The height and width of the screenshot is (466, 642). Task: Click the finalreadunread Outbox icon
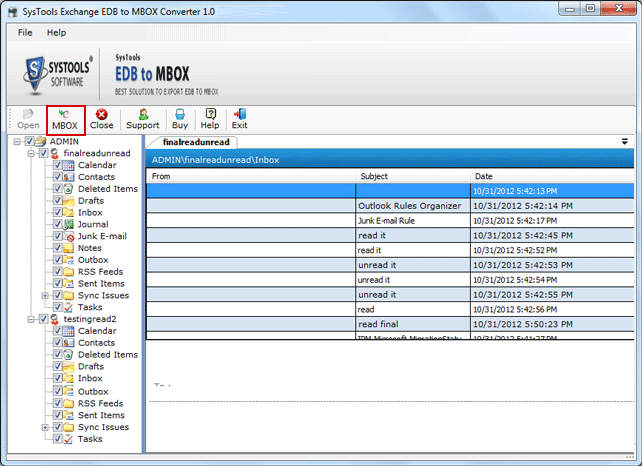[x=68, y=260]
